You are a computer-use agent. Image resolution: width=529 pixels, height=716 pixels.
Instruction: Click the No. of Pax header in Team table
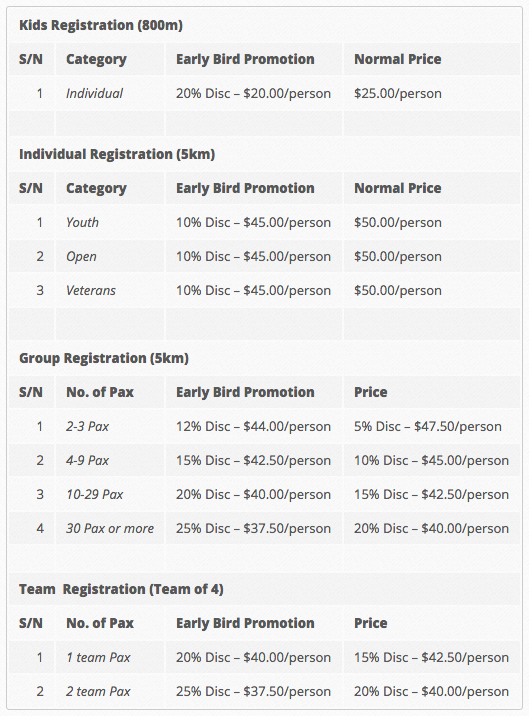tap(100, 623)
